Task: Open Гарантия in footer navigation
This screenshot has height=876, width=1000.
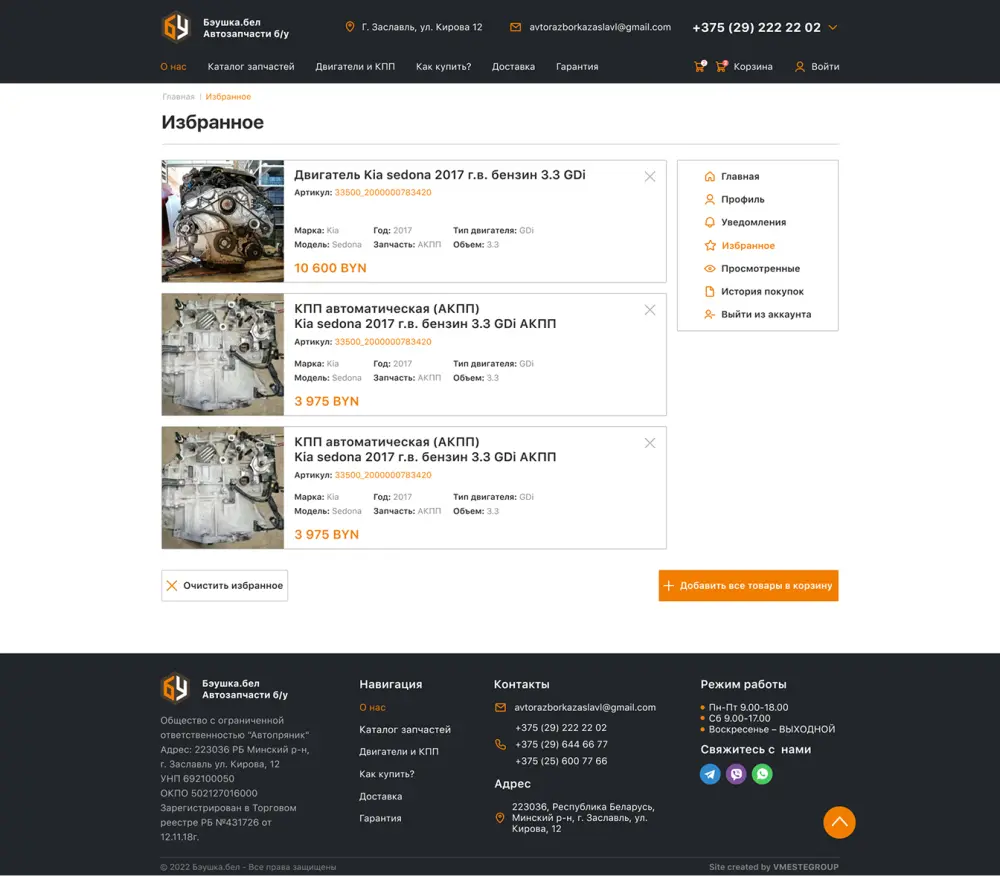Action: coord(380,818)
